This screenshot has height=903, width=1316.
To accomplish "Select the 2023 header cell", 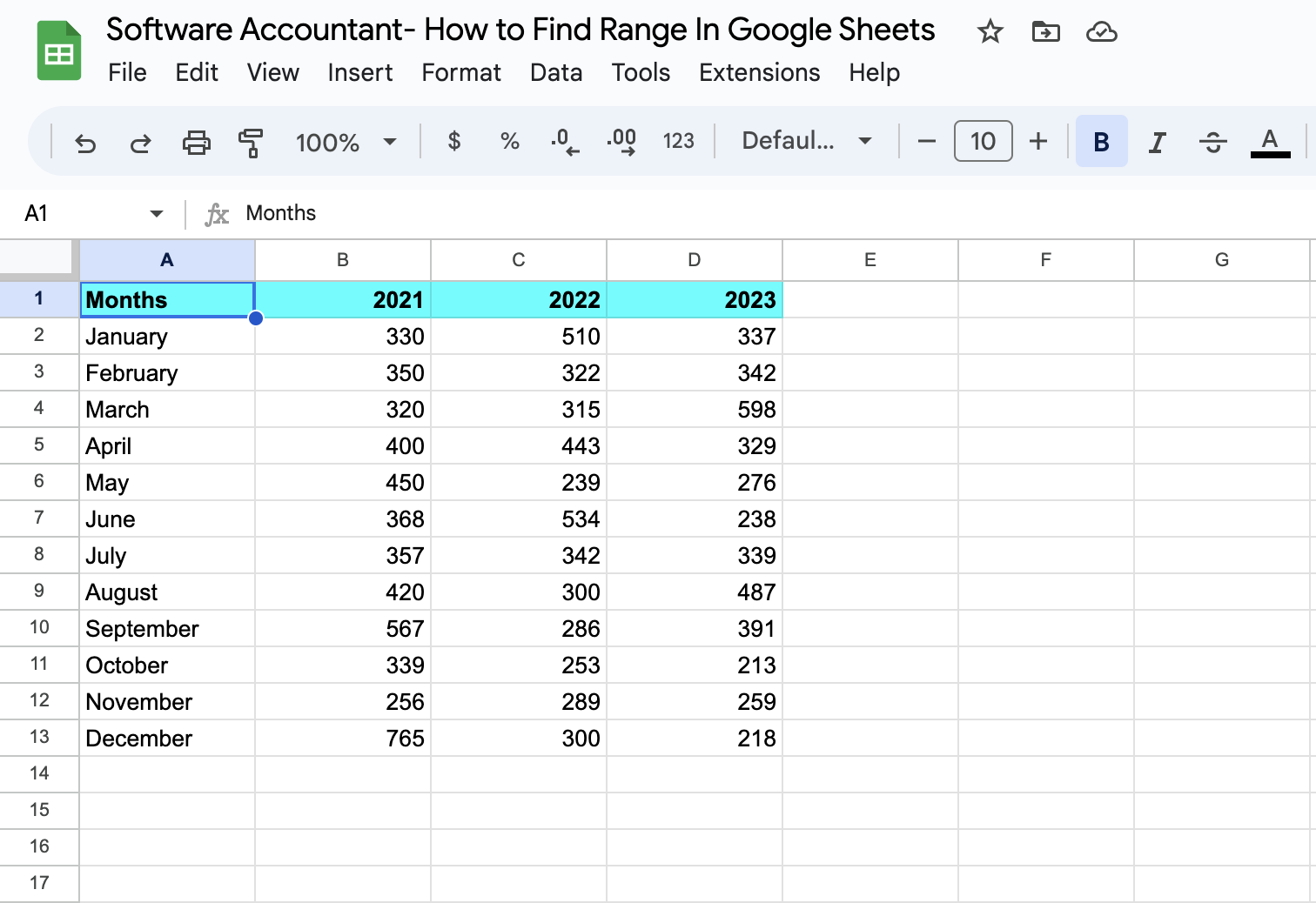I will tap(695, 299).
